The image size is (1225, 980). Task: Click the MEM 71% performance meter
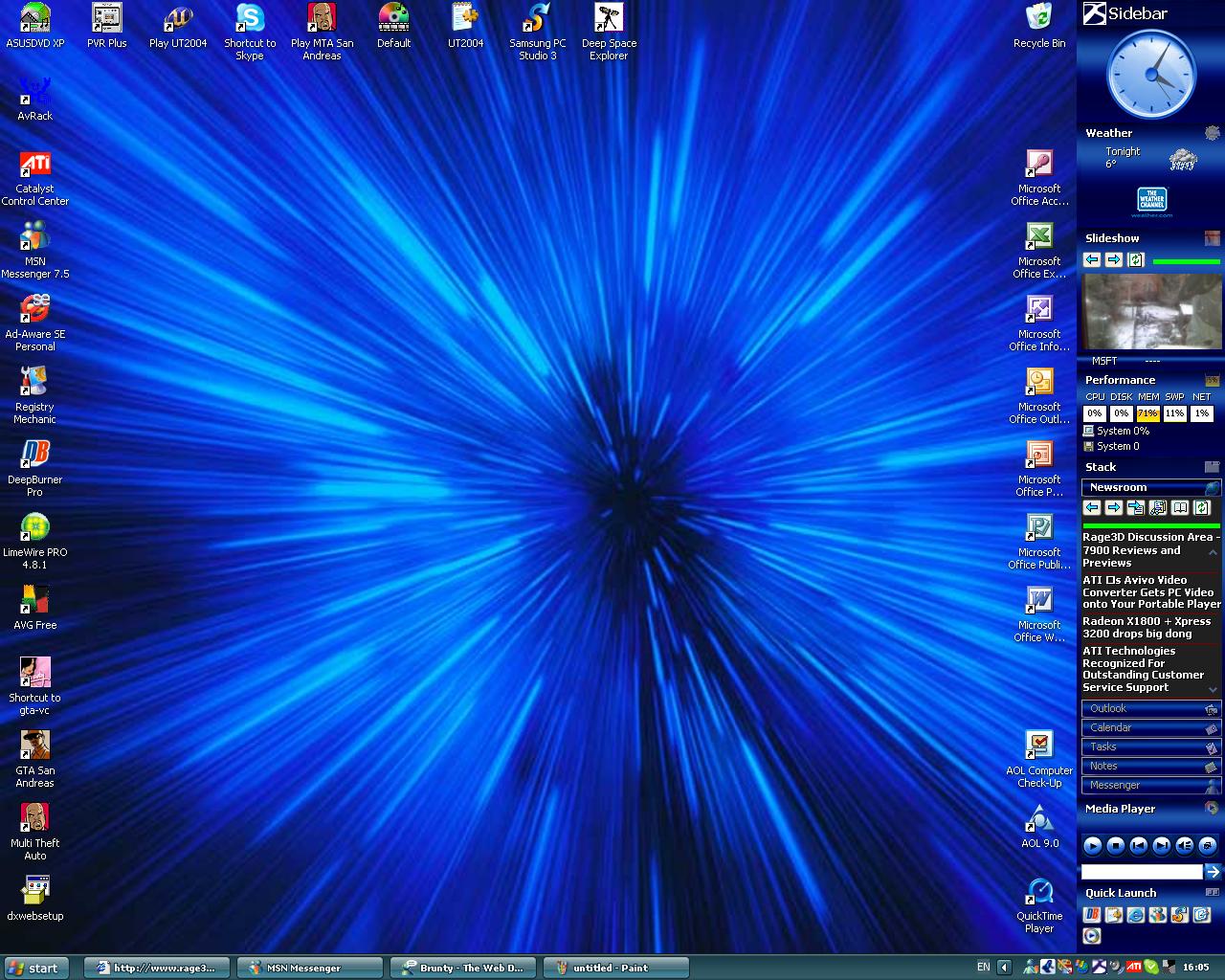pos(1147,413)
